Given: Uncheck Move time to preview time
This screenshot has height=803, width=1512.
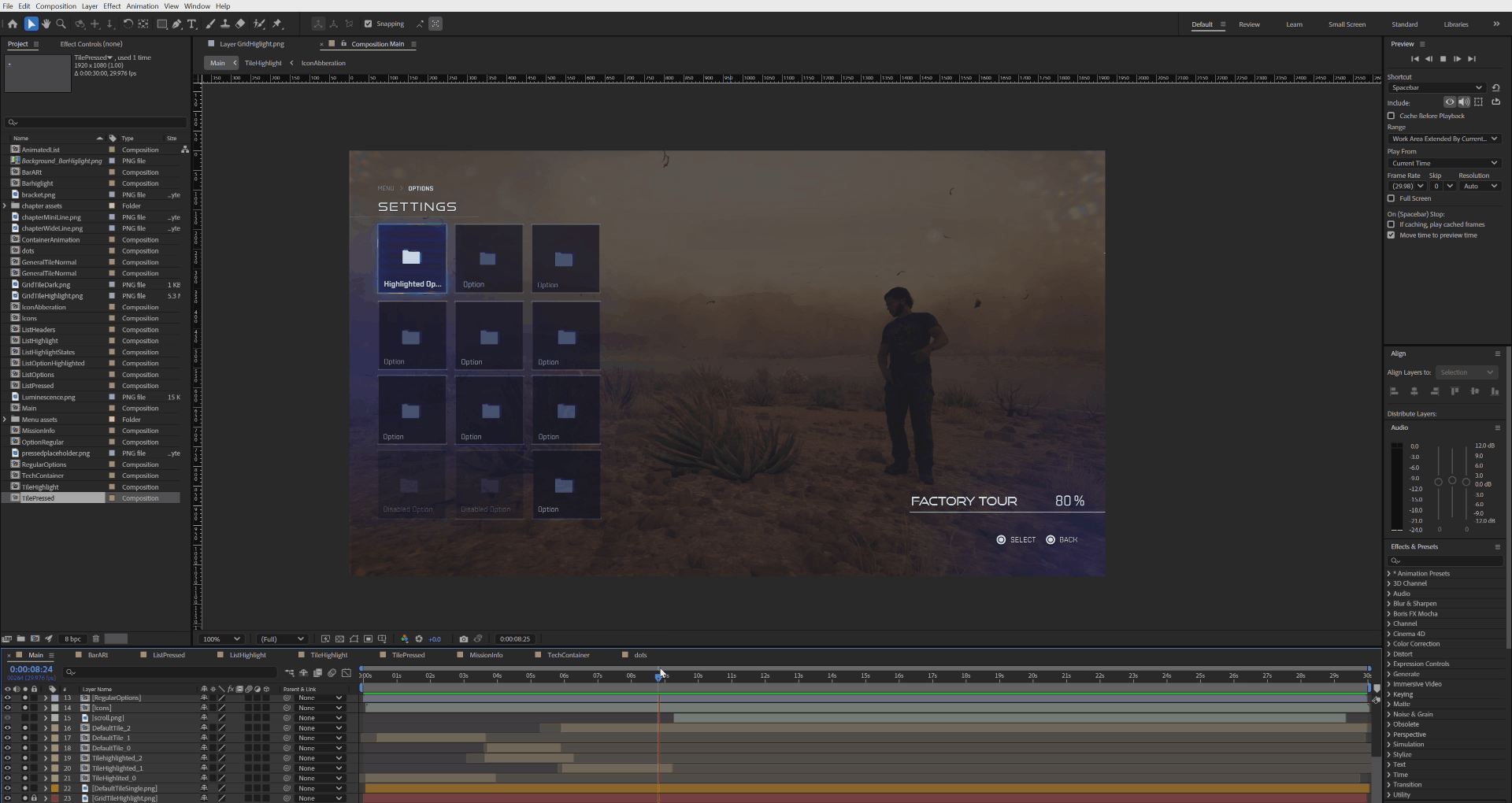Looking at the screenshot, I should [x=1391, y=235].
